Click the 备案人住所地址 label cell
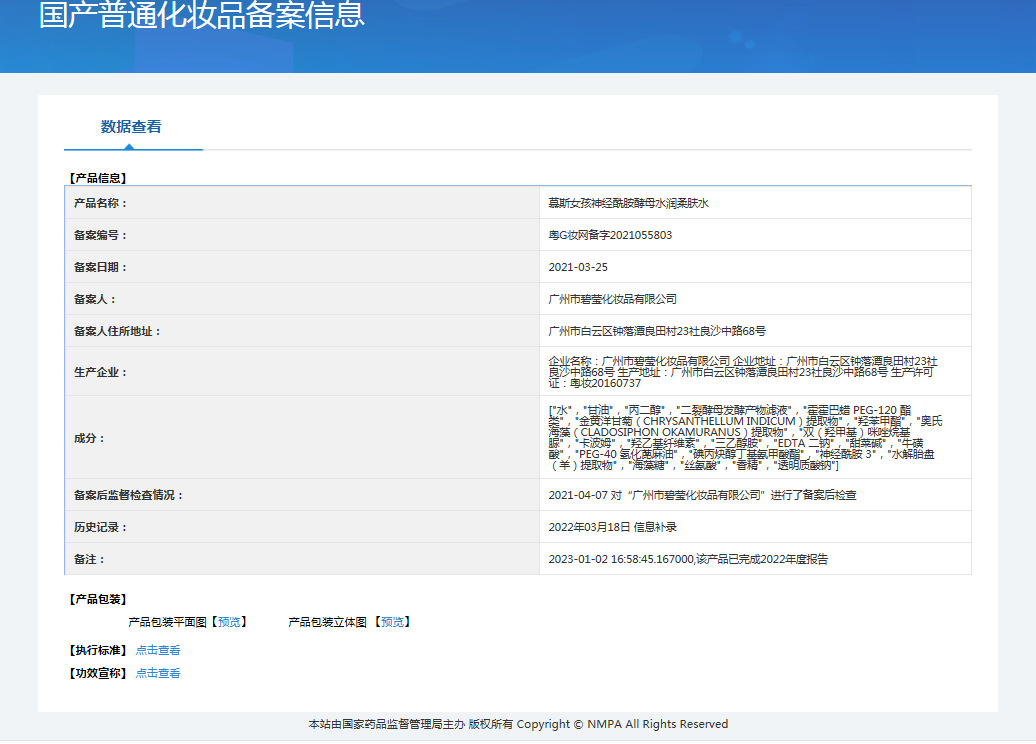1036x744 pixels. coord(302,331)
